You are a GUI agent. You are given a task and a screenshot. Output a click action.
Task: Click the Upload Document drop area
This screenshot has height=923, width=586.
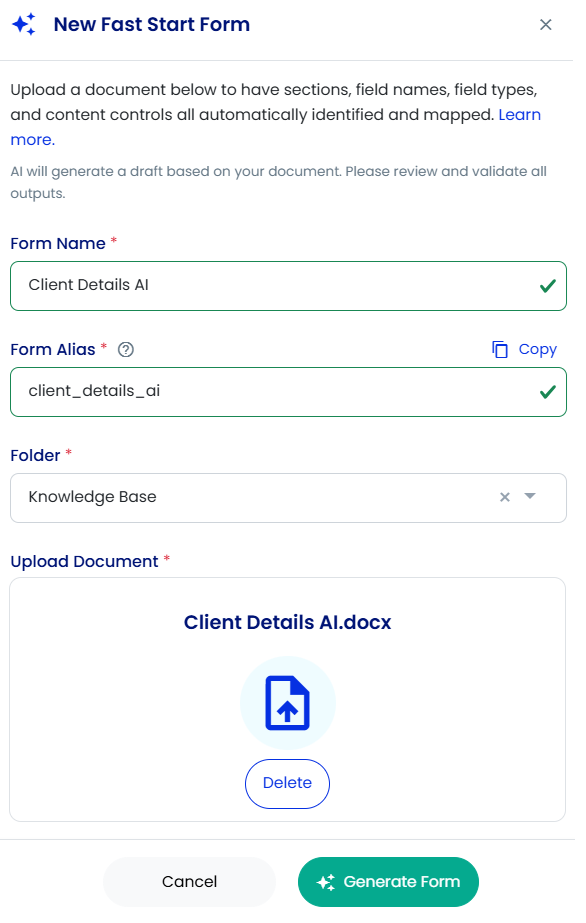tap(288, 699)
